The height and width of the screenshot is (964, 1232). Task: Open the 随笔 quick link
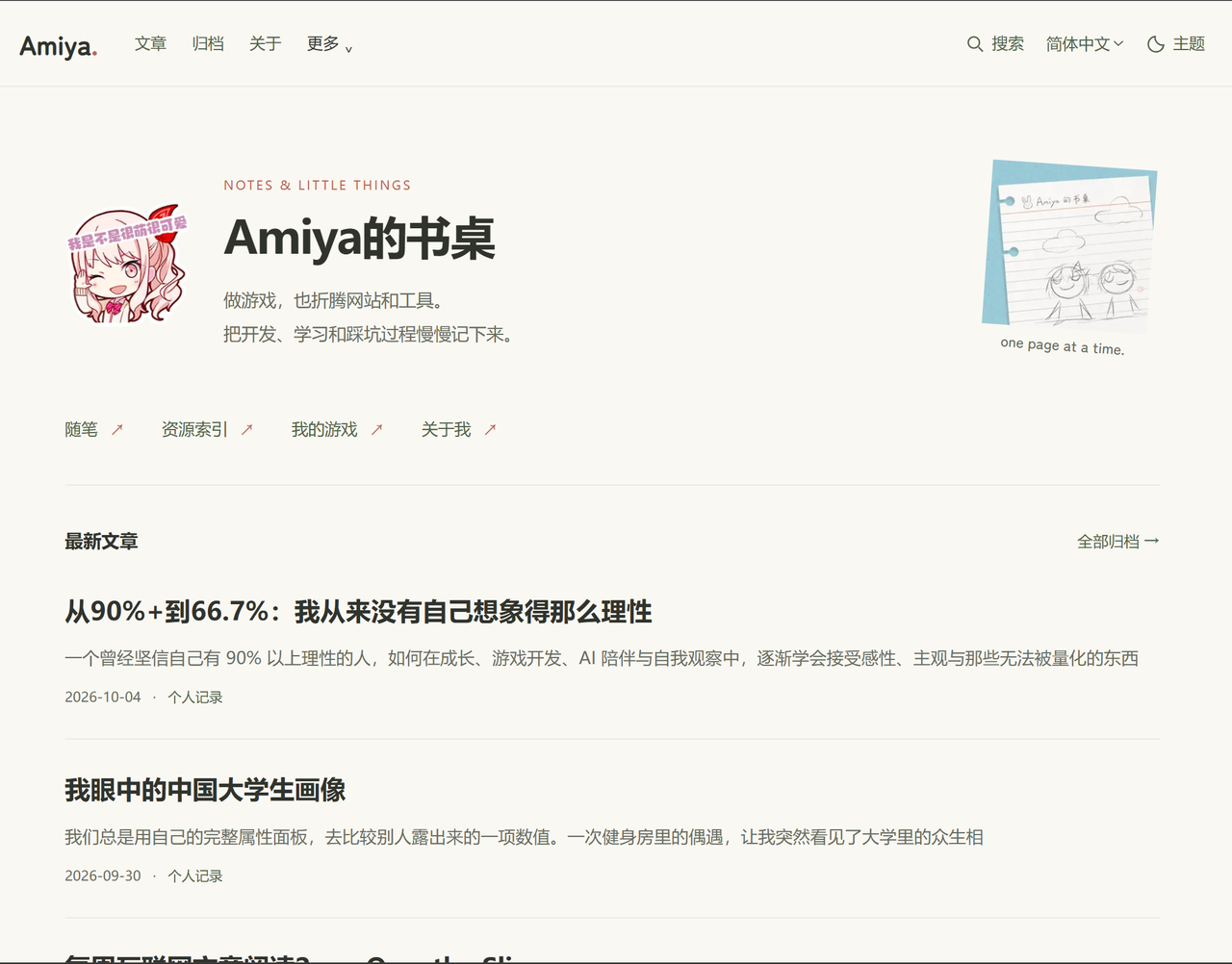(x=82, y=430)
